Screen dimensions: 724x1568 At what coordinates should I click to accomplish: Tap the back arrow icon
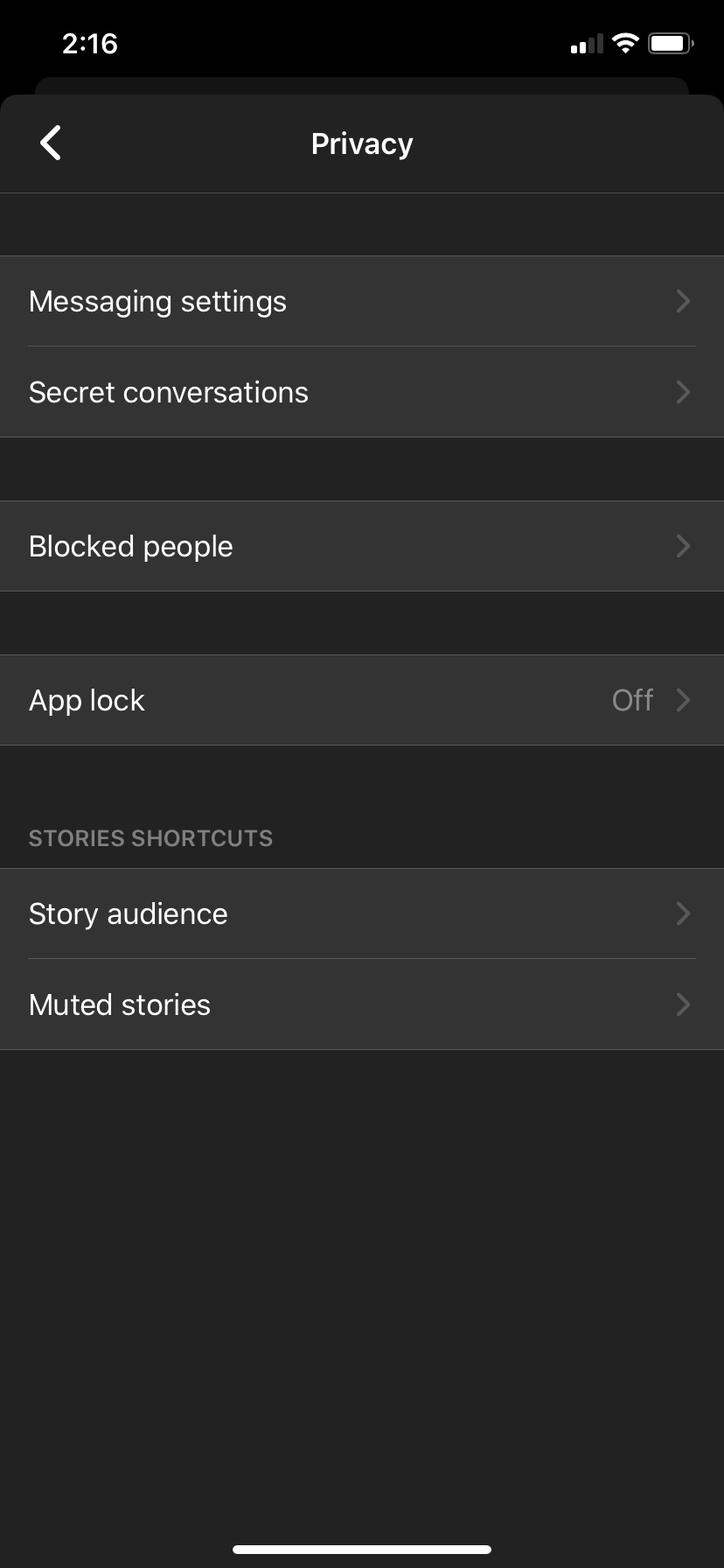(51, 143)
